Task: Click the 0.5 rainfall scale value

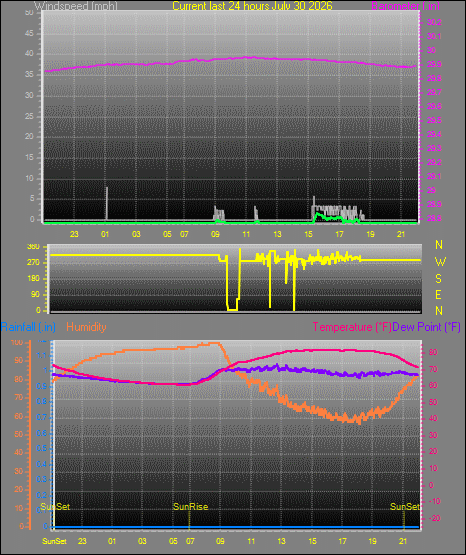Action: click(42, 448)
